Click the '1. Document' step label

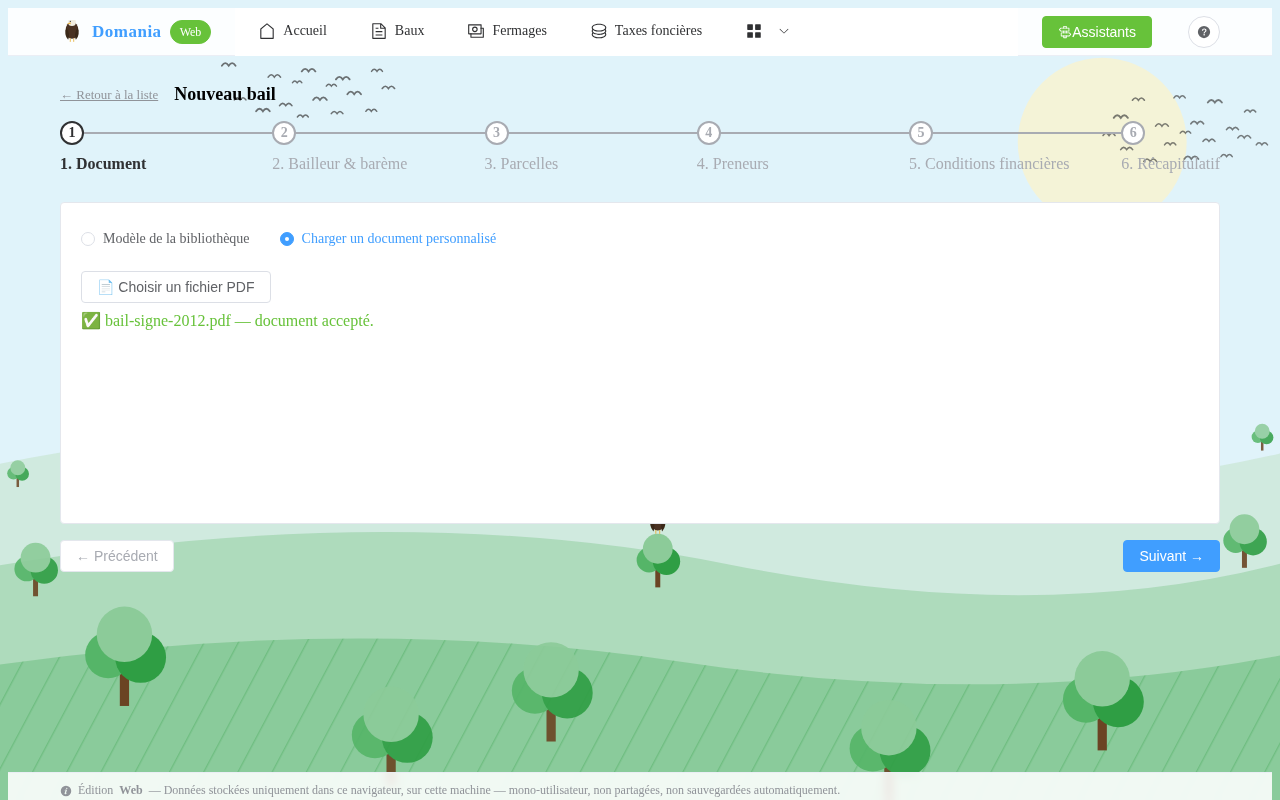(x=103, y=164)
